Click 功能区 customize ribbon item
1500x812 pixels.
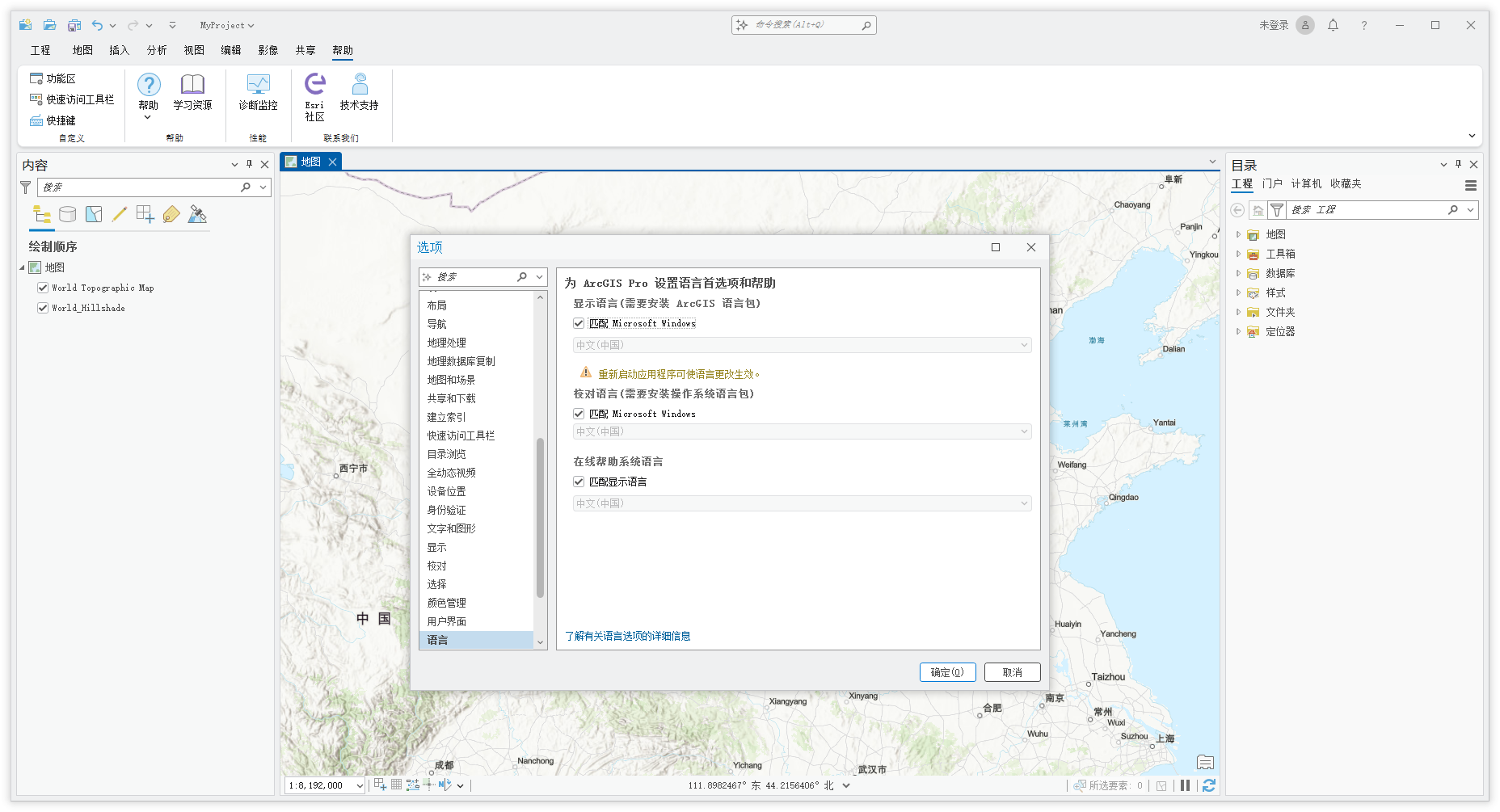[x=53, y=78]
